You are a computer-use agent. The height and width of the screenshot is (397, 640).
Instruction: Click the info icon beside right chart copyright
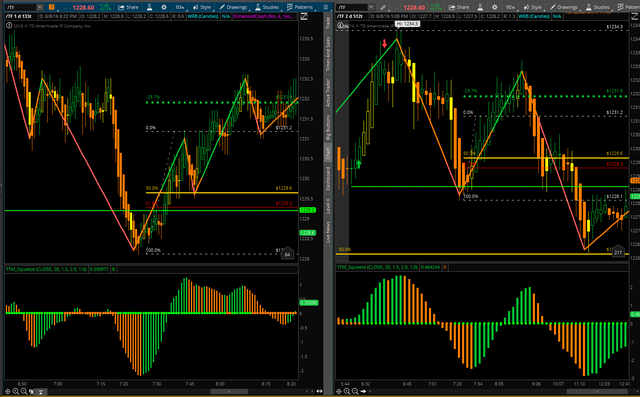point(340,26)
